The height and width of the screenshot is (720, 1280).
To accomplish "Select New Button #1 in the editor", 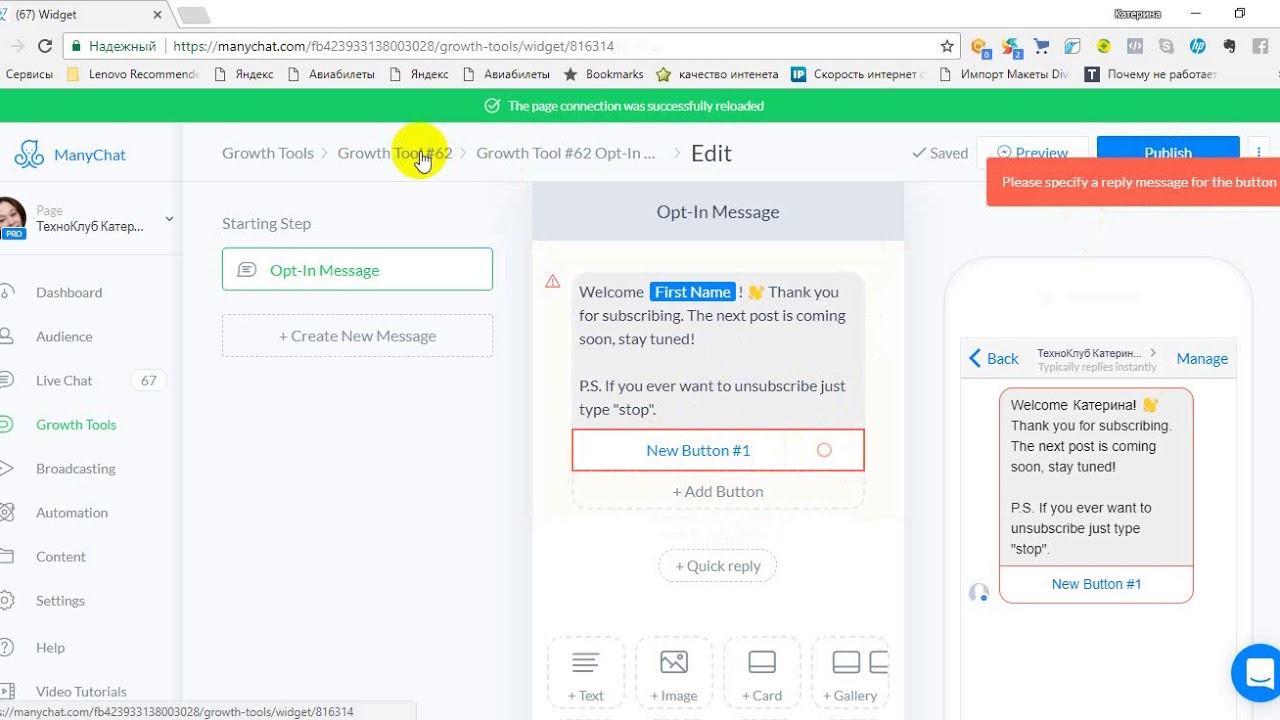I will tap(698, 451).
